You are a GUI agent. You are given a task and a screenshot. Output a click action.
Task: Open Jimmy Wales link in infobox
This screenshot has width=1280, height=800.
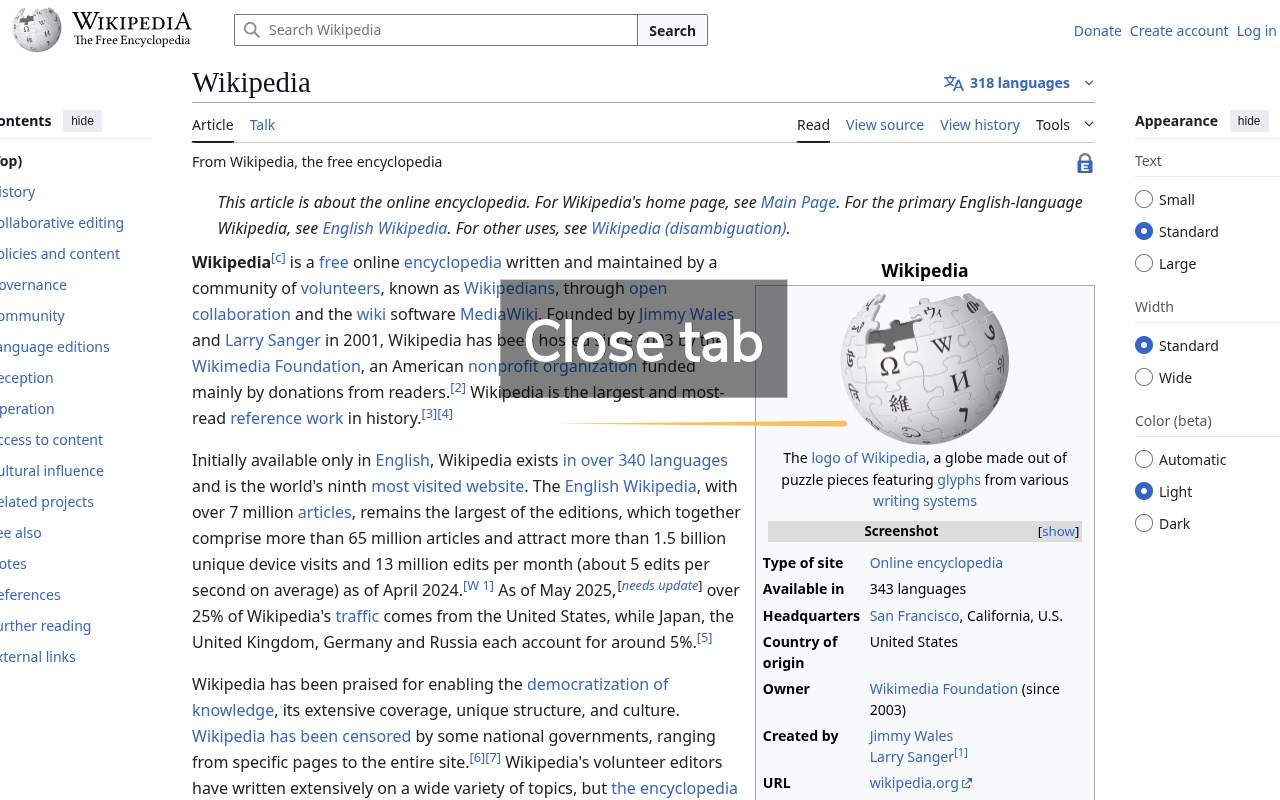(911, 736)
